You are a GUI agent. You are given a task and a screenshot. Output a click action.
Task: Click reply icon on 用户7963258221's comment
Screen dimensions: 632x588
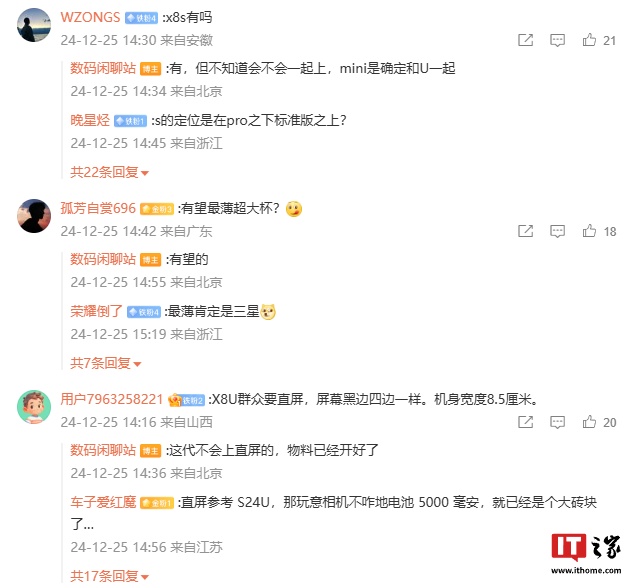click(557, 422)
